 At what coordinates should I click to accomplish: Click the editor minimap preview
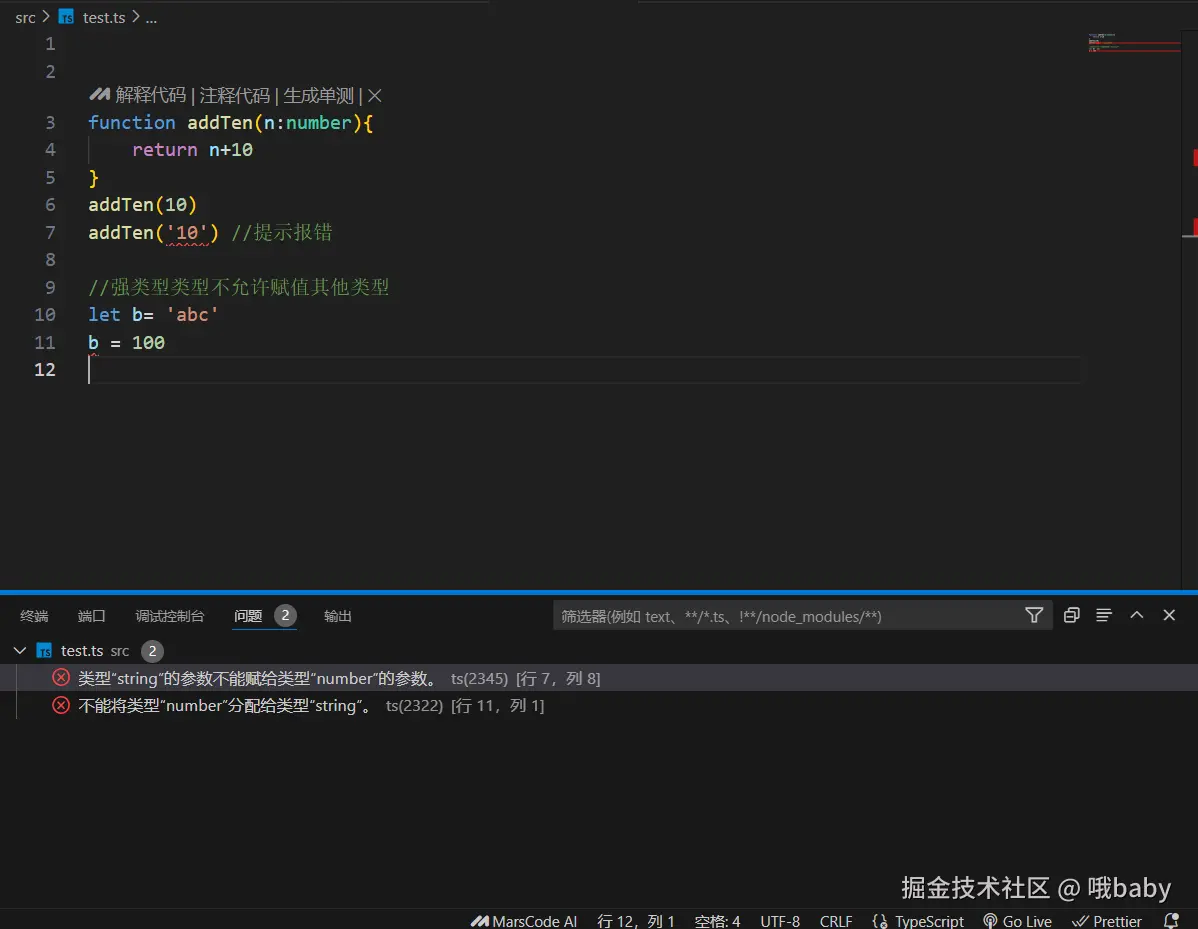coord(1134,43)
